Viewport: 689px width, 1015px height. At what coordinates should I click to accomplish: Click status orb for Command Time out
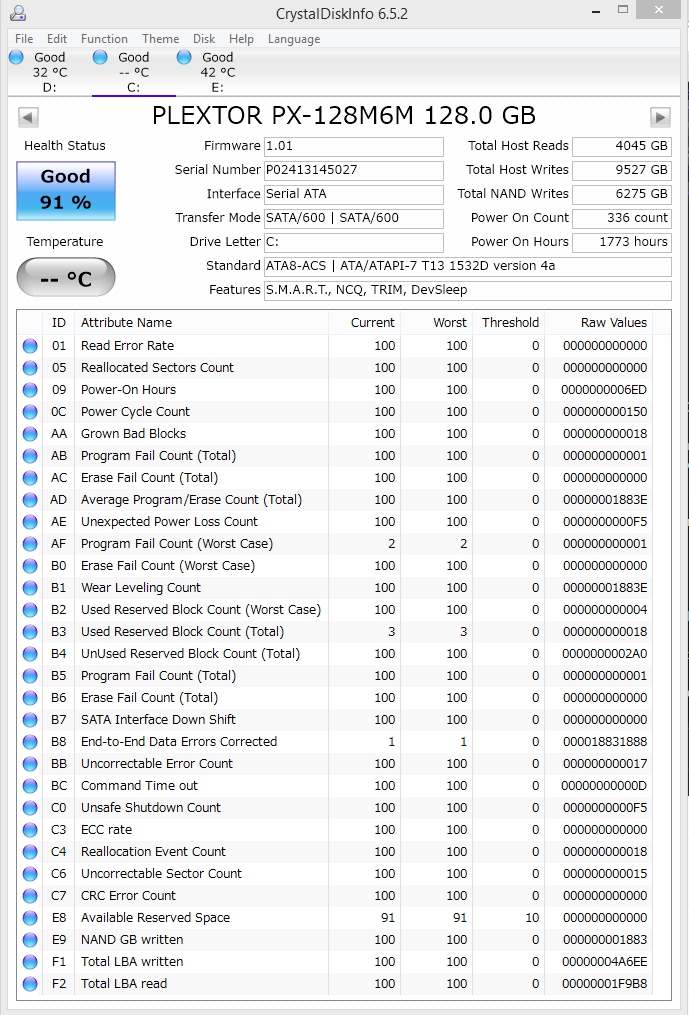[x=30, y=786]
